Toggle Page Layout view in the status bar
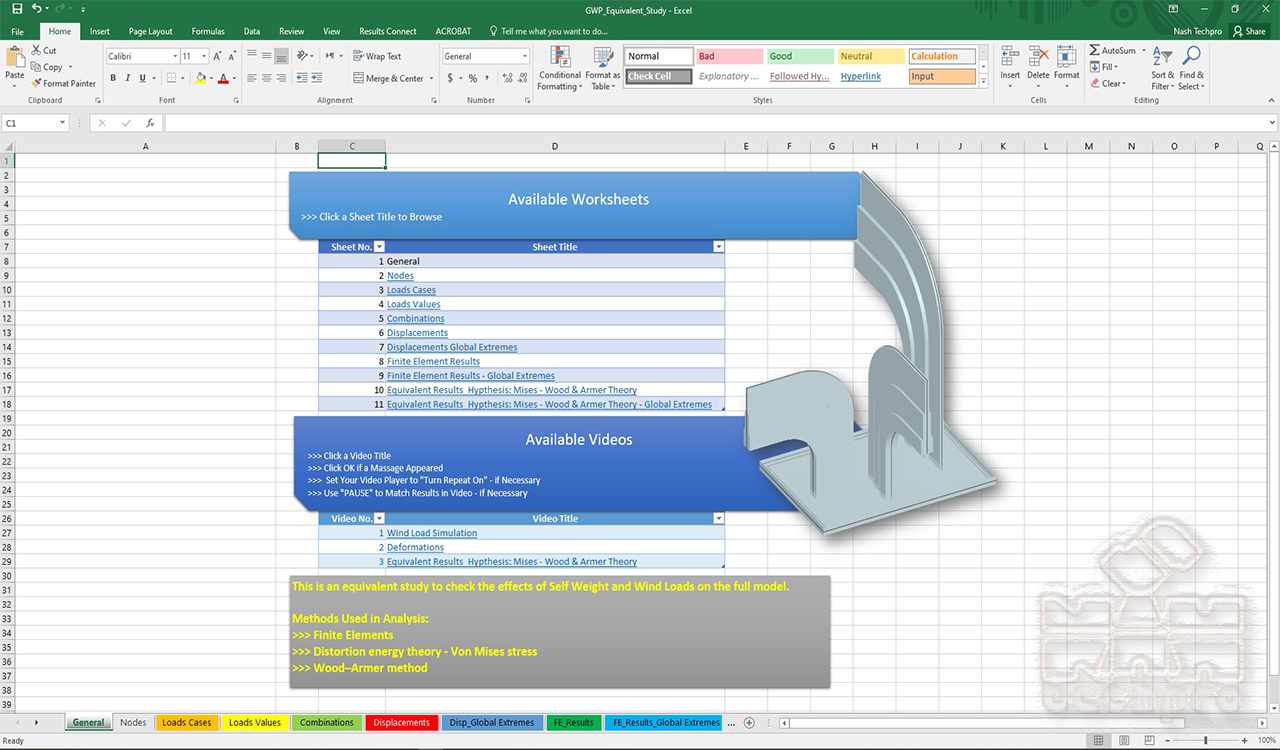This screenshot has width=1280, height=750. point(1124,740)
